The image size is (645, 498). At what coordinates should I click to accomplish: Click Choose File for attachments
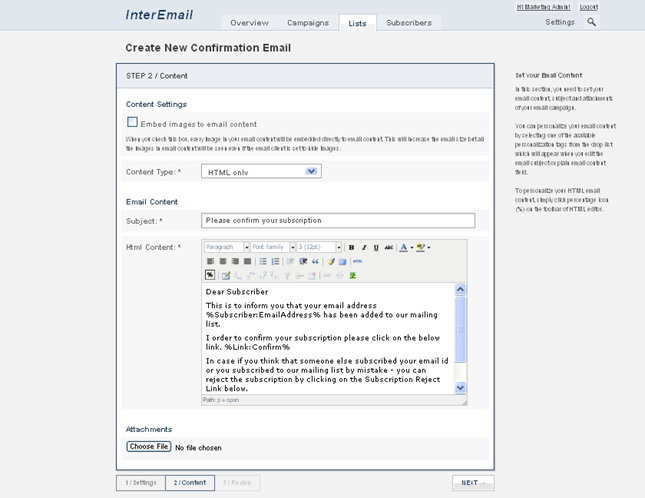(149, 447)
